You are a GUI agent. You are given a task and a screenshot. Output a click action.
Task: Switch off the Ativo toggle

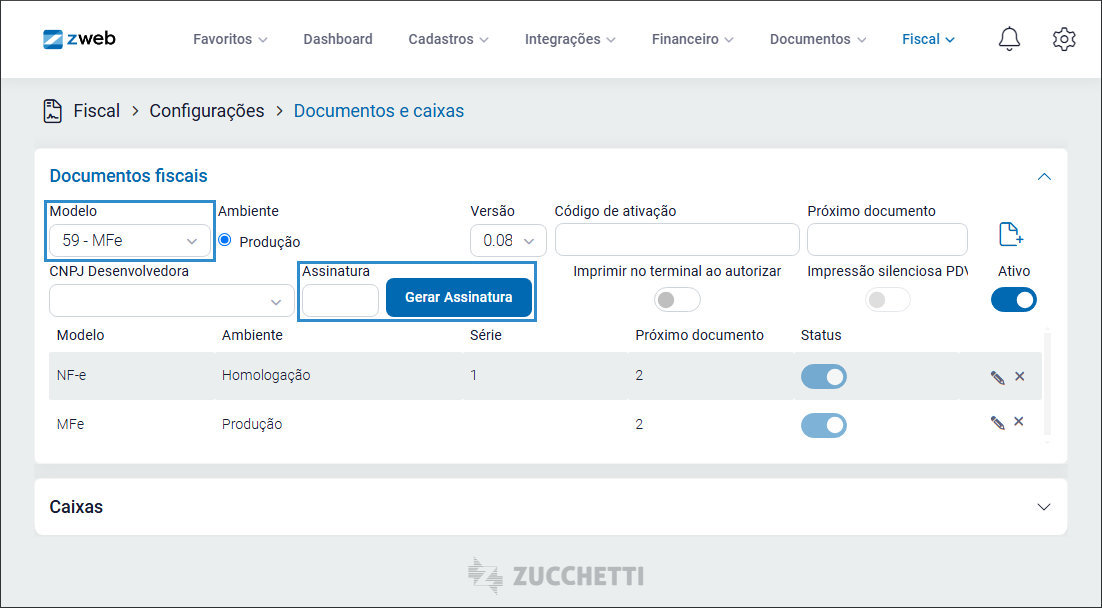1014,299
